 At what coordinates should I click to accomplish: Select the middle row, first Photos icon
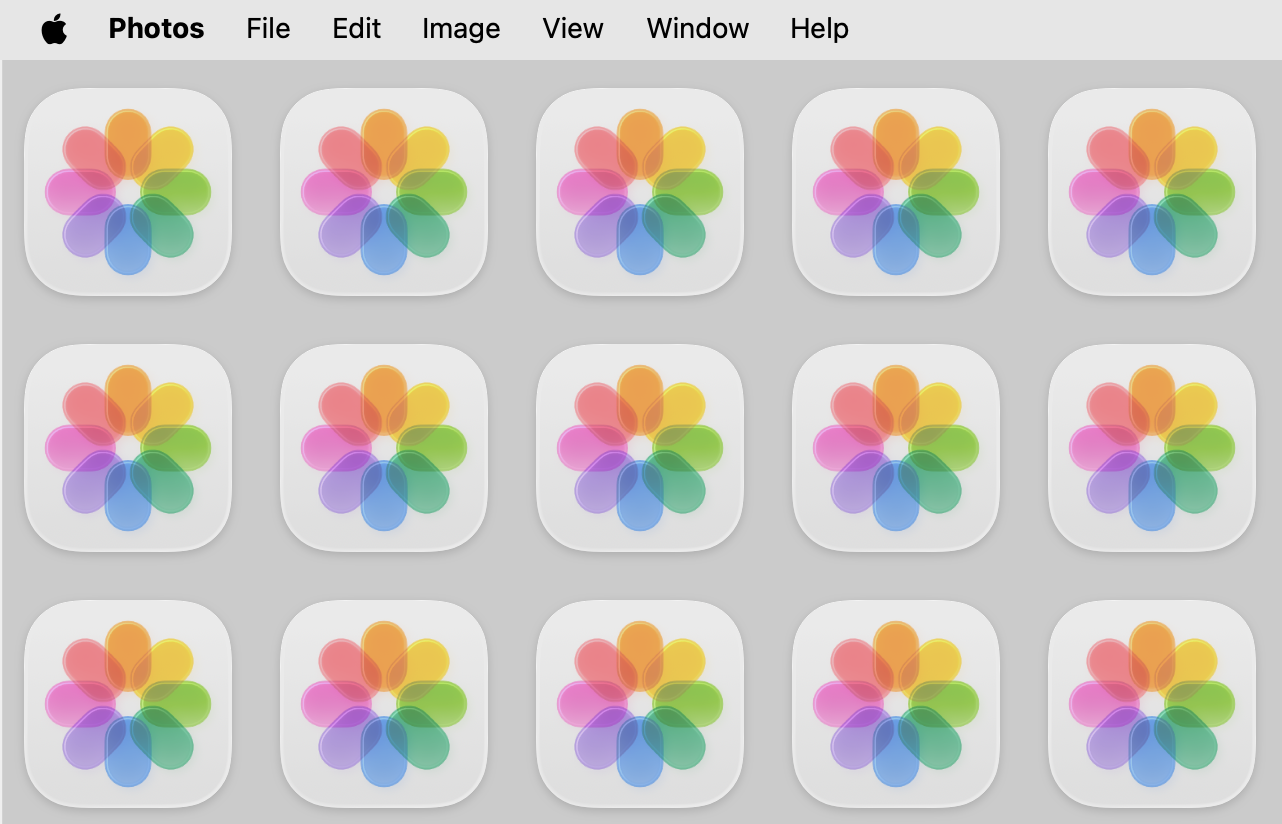point(128,447)
